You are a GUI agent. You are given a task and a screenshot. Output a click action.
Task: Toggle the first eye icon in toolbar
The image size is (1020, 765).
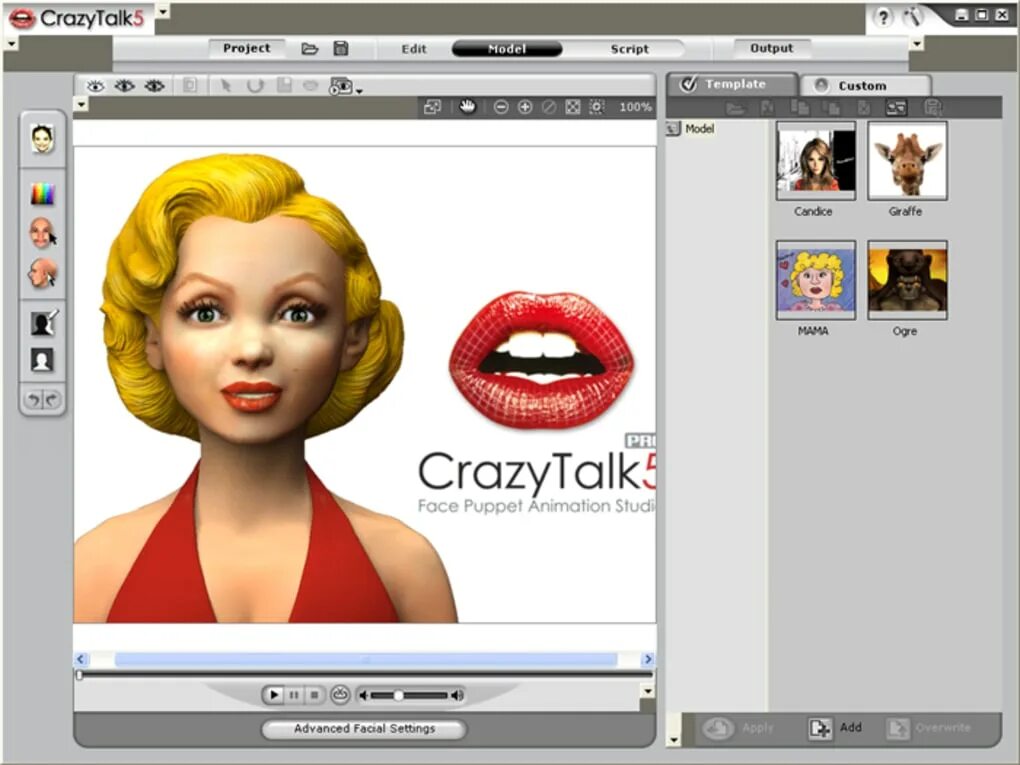tap(96, 86)
